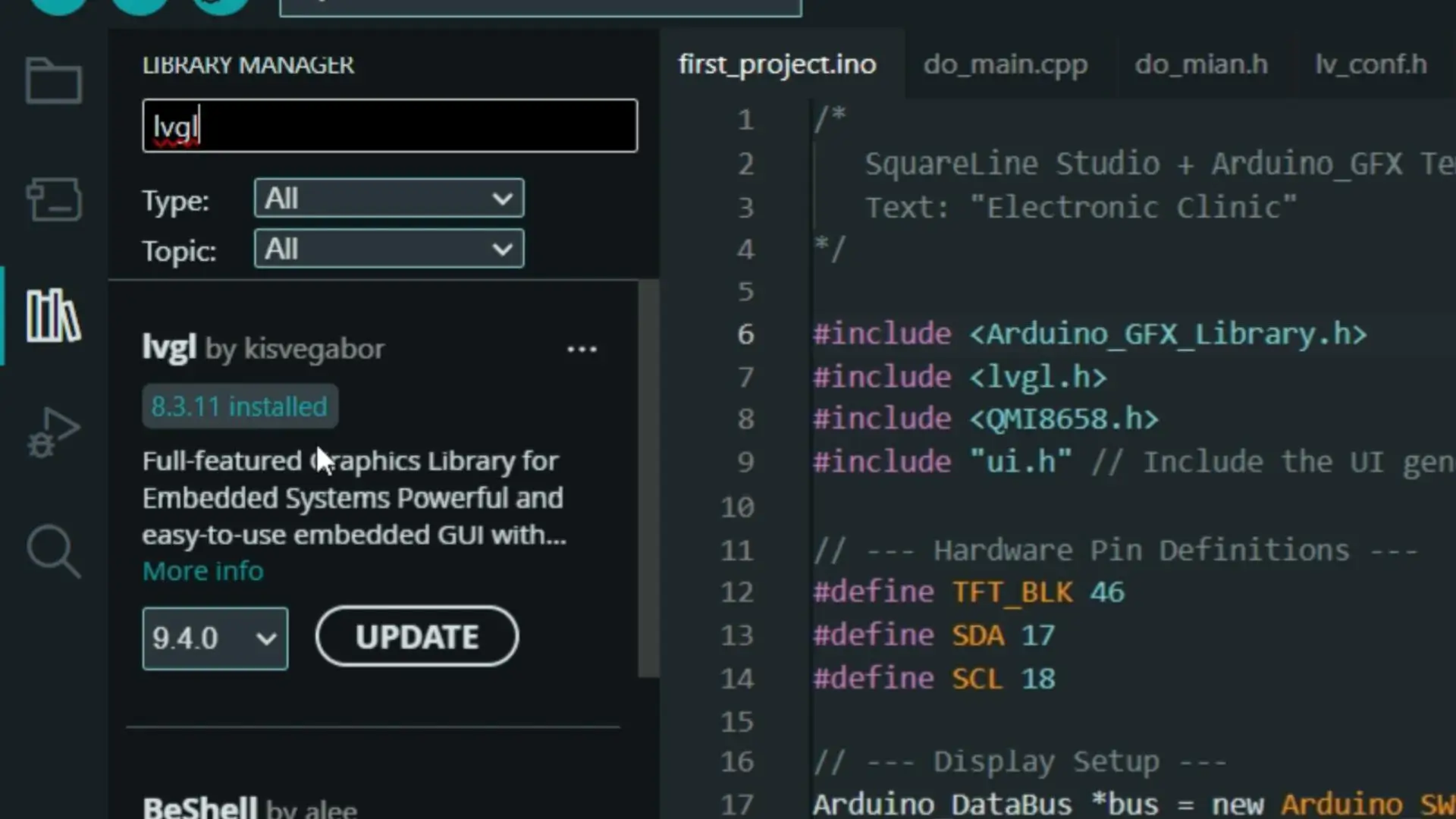The width and height of the screenshot is (1456, 819).
Task: Open the Sketchbook folder icon in sidebar
Action: [x=53, y=80]
